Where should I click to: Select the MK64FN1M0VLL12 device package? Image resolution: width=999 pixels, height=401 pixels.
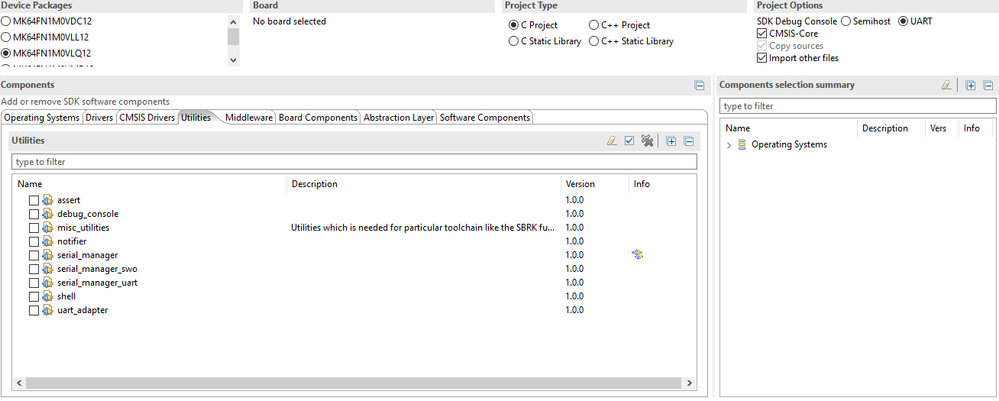(6, 37)
